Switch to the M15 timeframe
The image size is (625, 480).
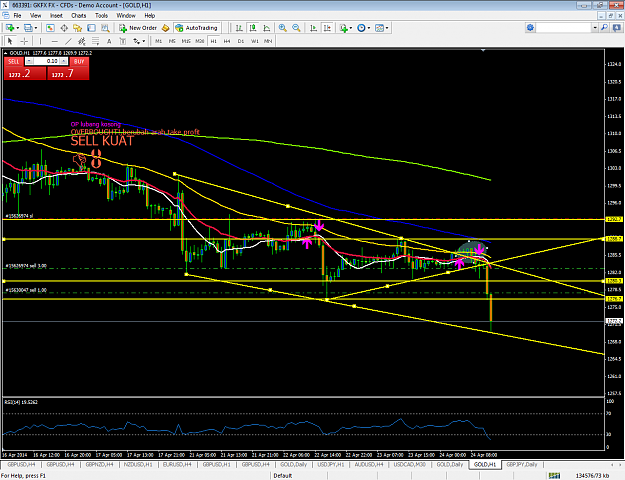[x=186, y=41]
